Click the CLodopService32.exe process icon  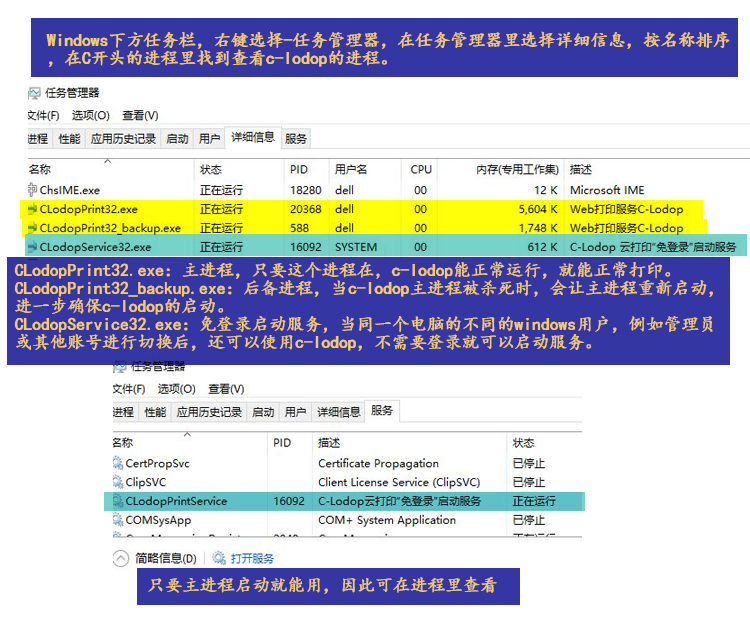point(32,247)
